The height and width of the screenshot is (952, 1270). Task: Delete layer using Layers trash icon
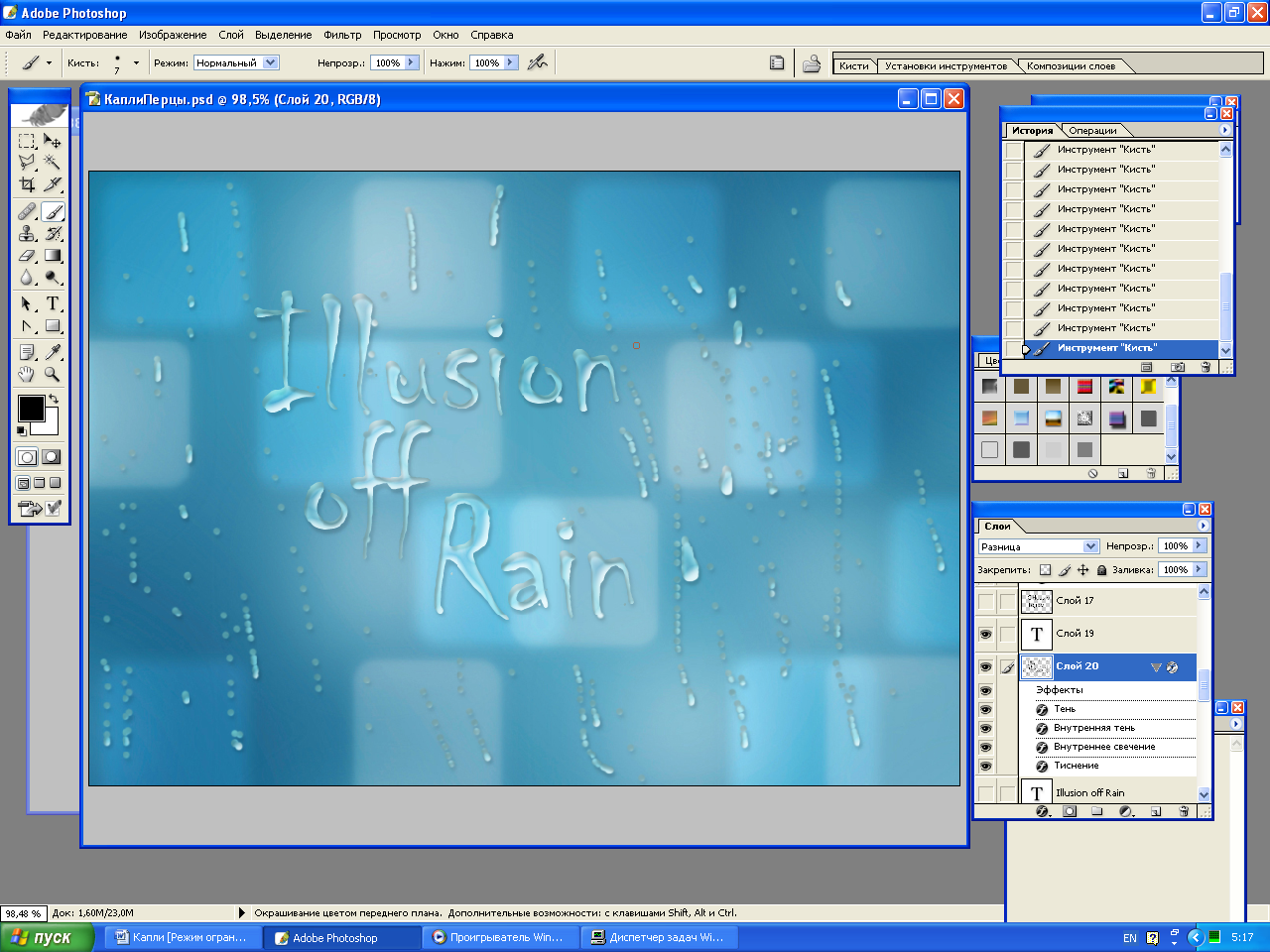click(1184, 811)
